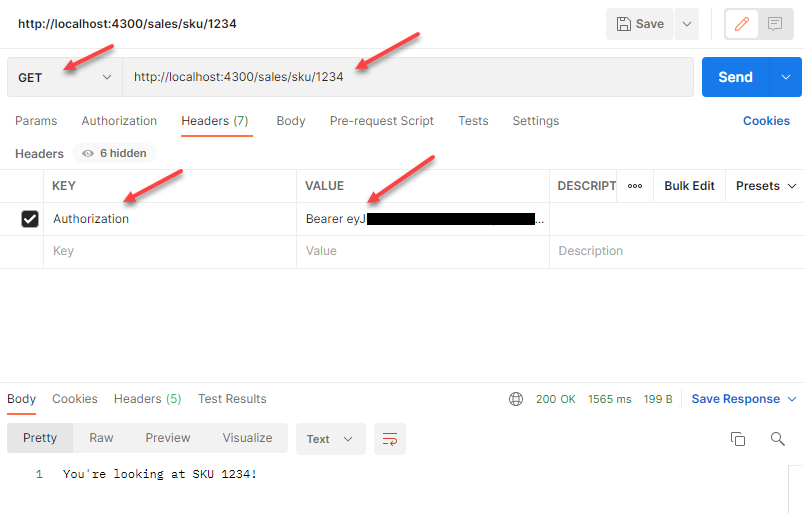Click the pencil edit icon
Image resolution: width=804 pixels, height=513 pixels.
click(741, 24)
